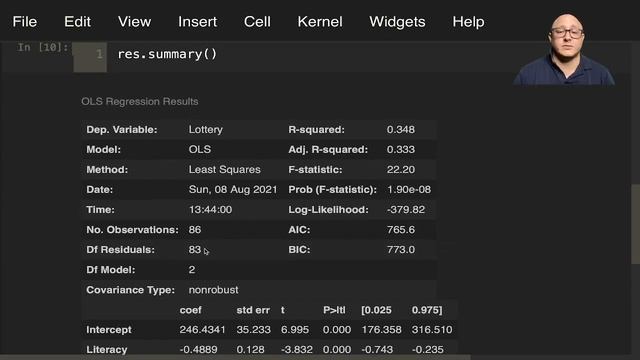Select F-statistic value 22.20
Screen dimensions: 640x360
(x=400, y=170)
